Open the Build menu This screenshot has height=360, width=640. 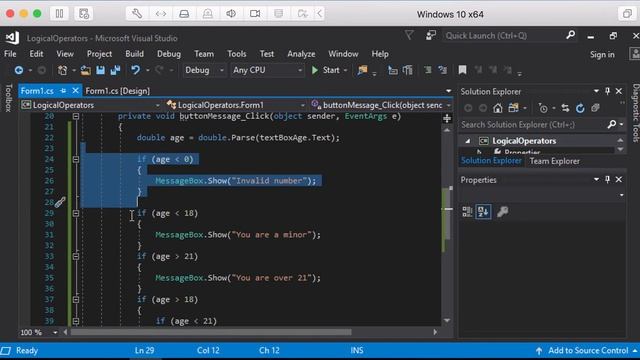click(134, 54)
